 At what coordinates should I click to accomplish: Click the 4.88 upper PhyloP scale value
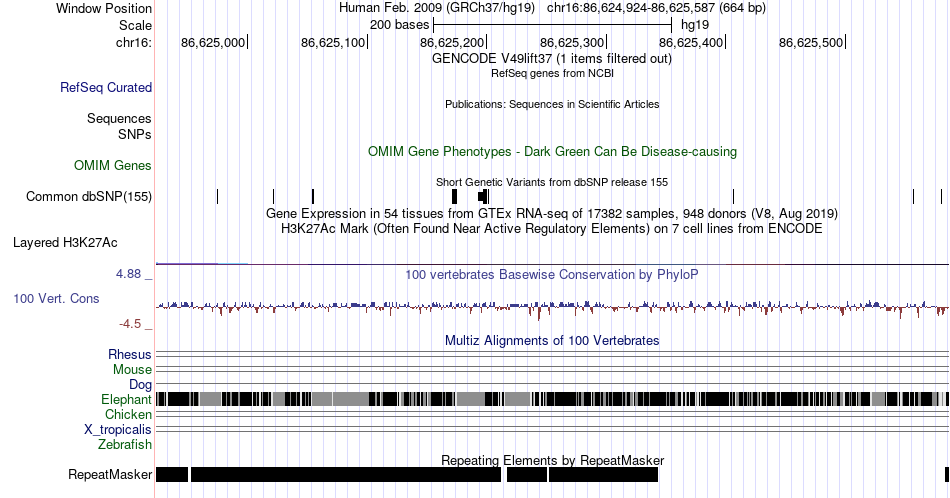tap(128, 274)
